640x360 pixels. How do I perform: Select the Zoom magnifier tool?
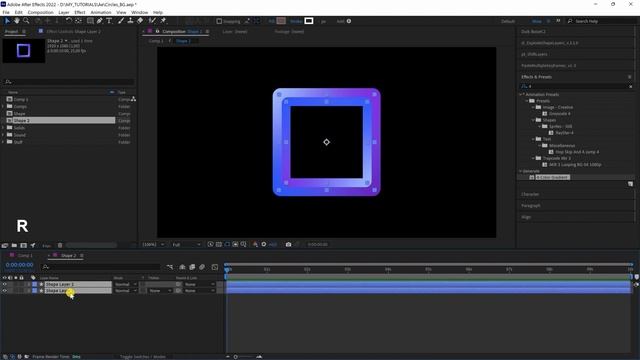click(26, 21)
